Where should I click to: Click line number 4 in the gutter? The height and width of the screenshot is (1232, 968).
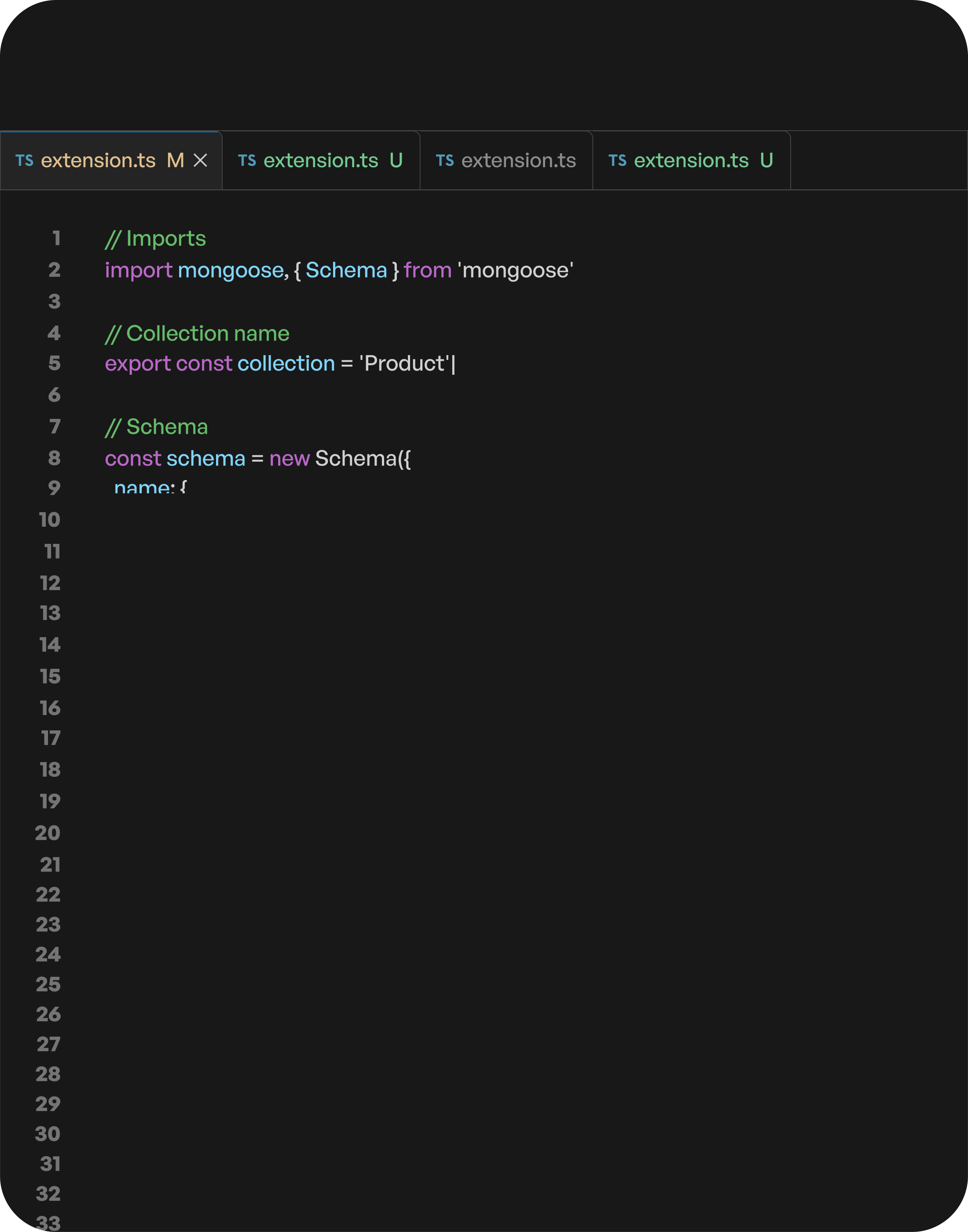[x=54, y=333]
